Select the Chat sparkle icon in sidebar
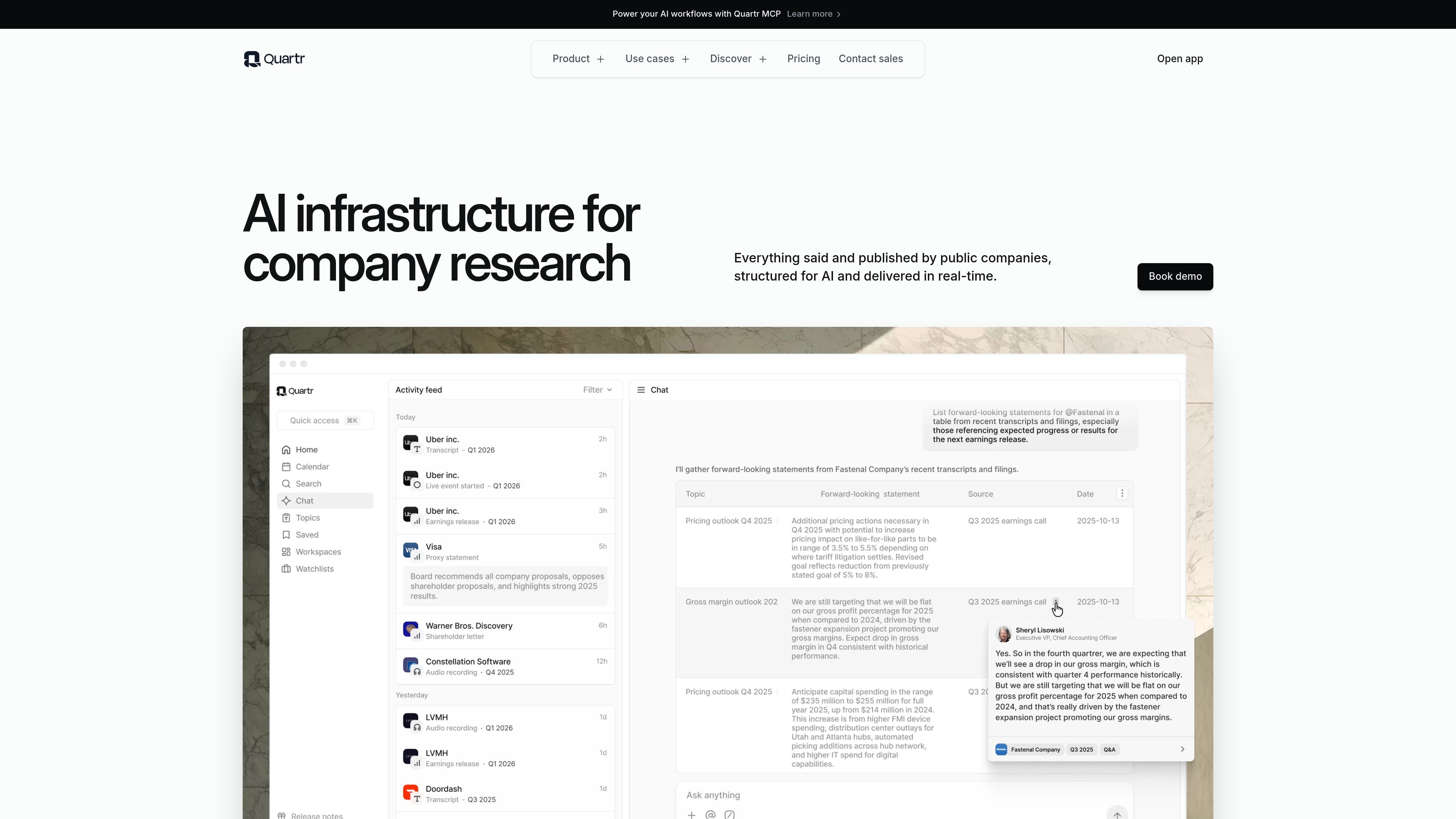The height and width of the screenshot is (819, 1456). coord(286,501)
